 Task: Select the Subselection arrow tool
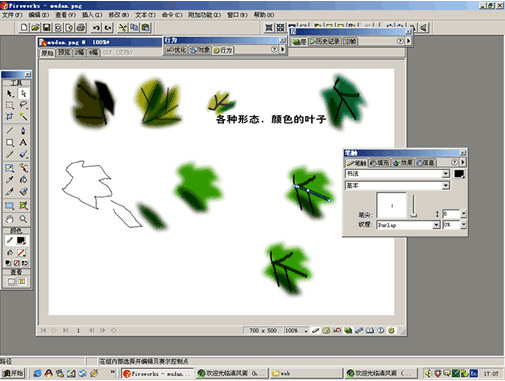click(x=23, y=93)
